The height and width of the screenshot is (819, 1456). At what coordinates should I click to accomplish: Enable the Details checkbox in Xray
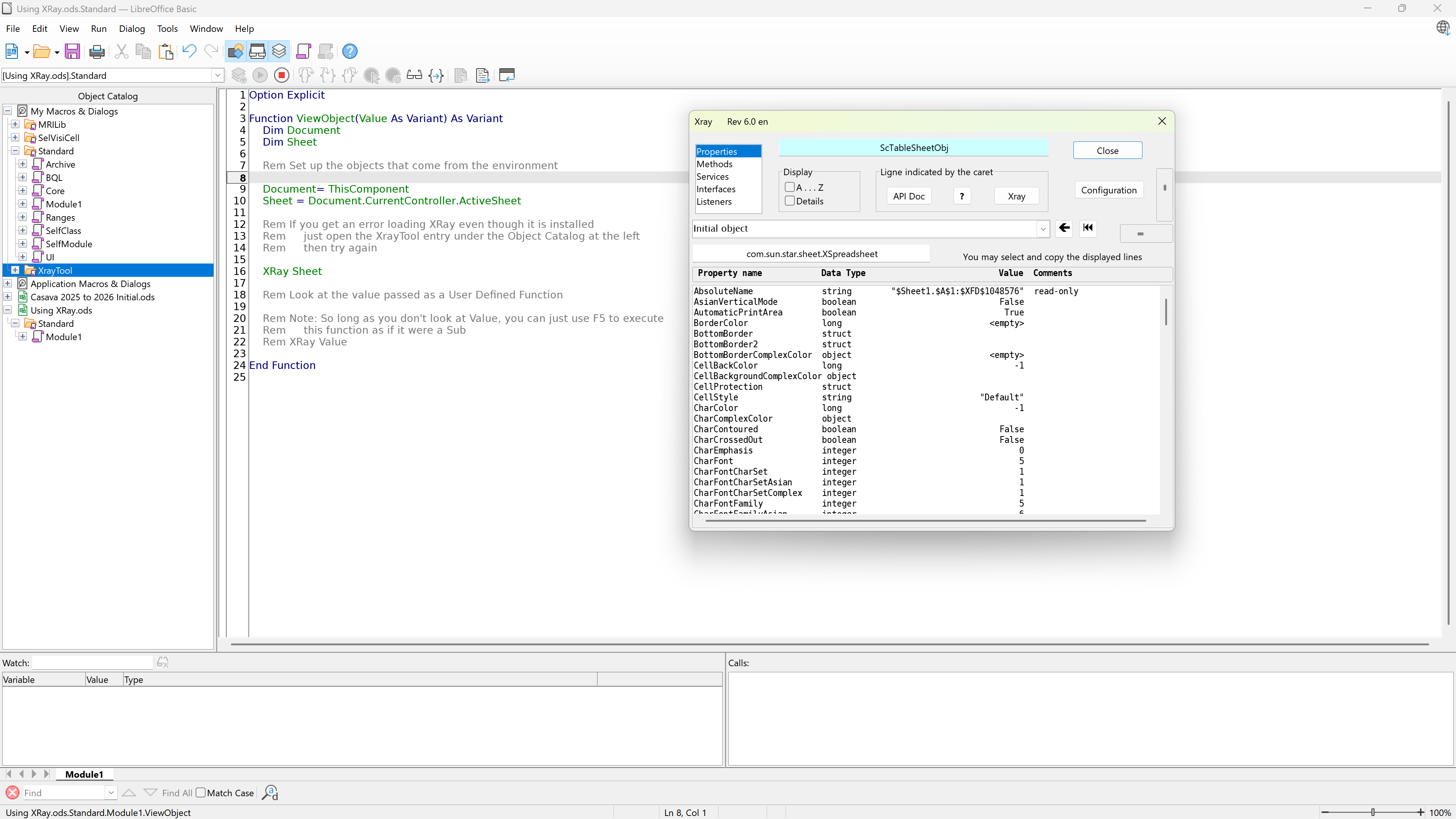tap(789, 201)
